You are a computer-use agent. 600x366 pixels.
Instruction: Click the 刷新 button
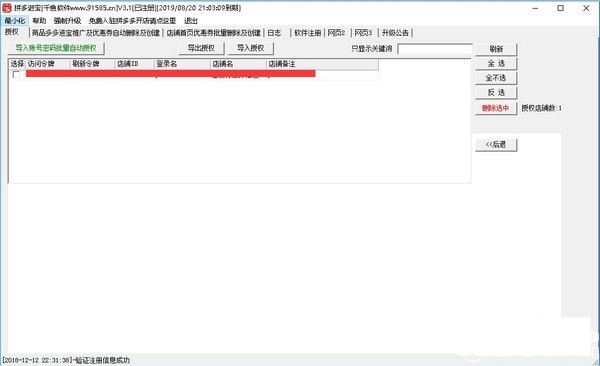496,49
